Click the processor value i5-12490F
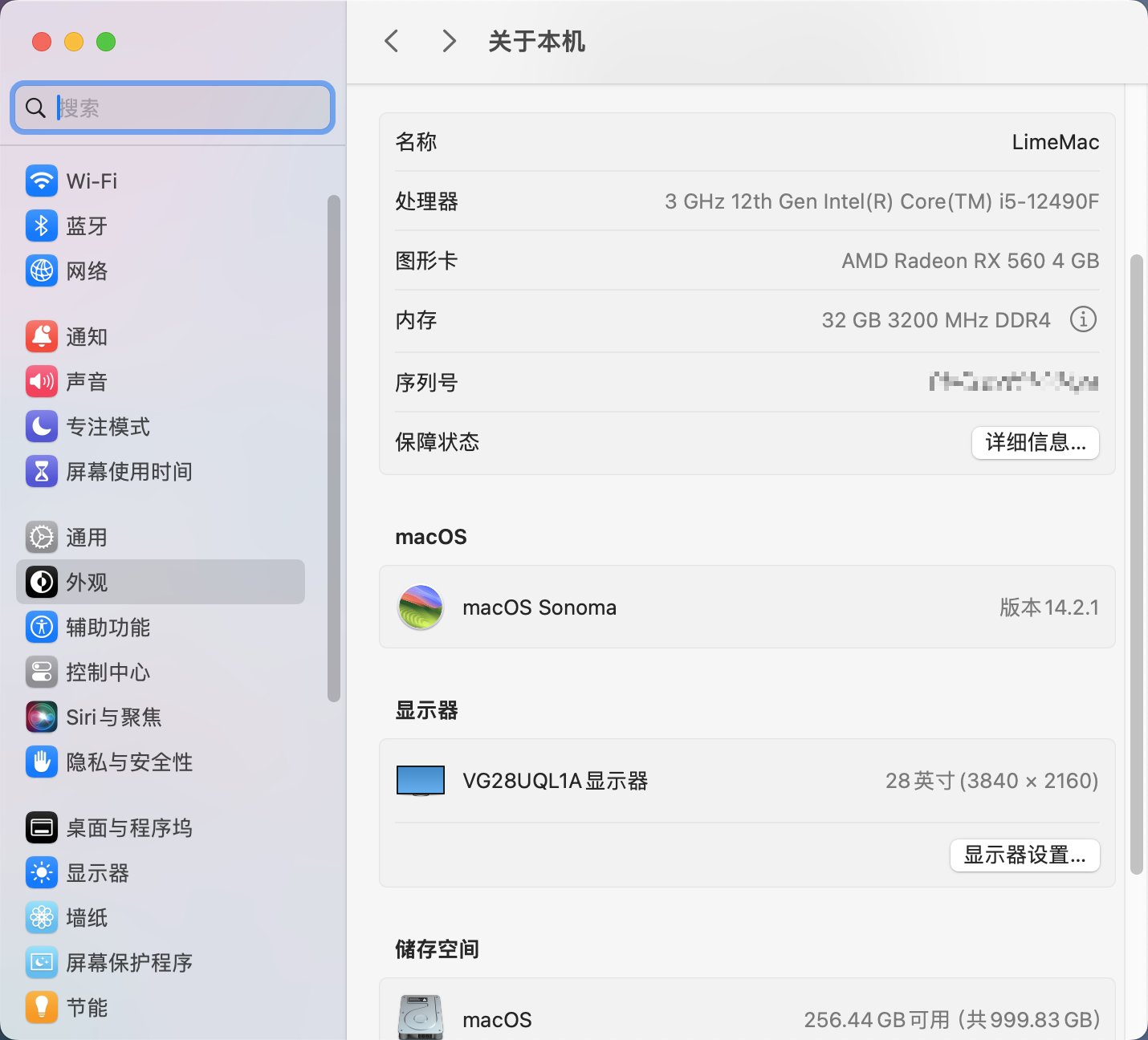1148x1040 pixels. pos(881,201)
